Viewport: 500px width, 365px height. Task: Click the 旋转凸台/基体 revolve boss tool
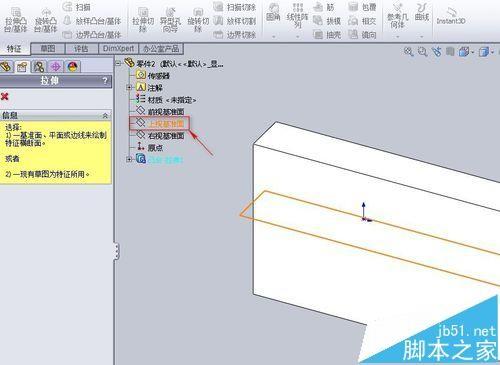tap(46, 20)
